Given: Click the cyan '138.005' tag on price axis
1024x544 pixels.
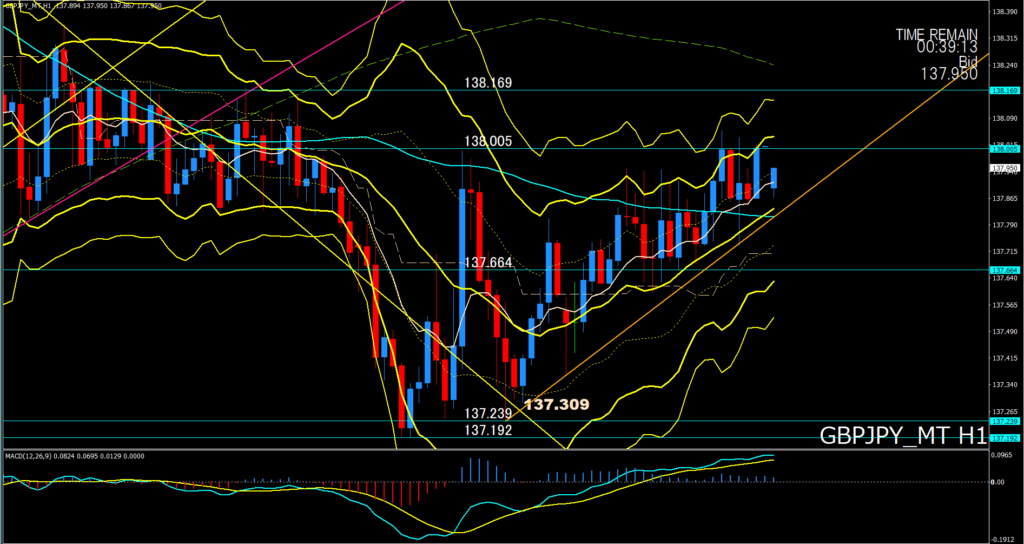Looking at the screenshot, I should (1003, 149).
